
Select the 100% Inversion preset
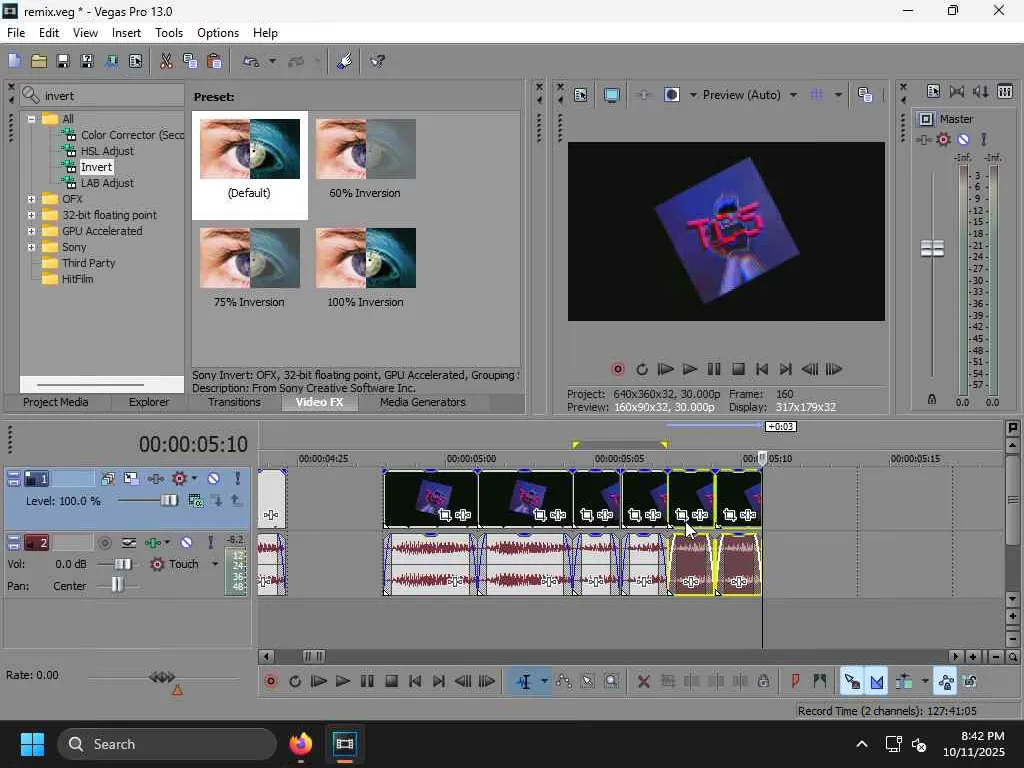[x=366, y=268]
